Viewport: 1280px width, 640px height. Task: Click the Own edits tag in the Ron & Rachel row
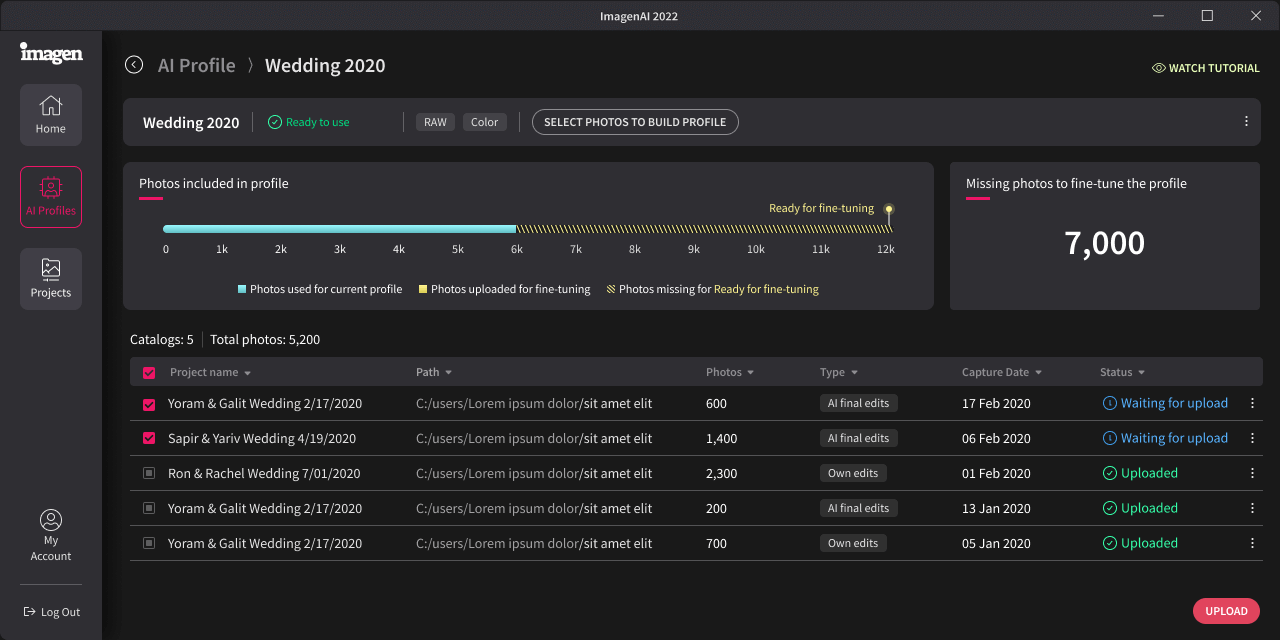click(853, 473)
